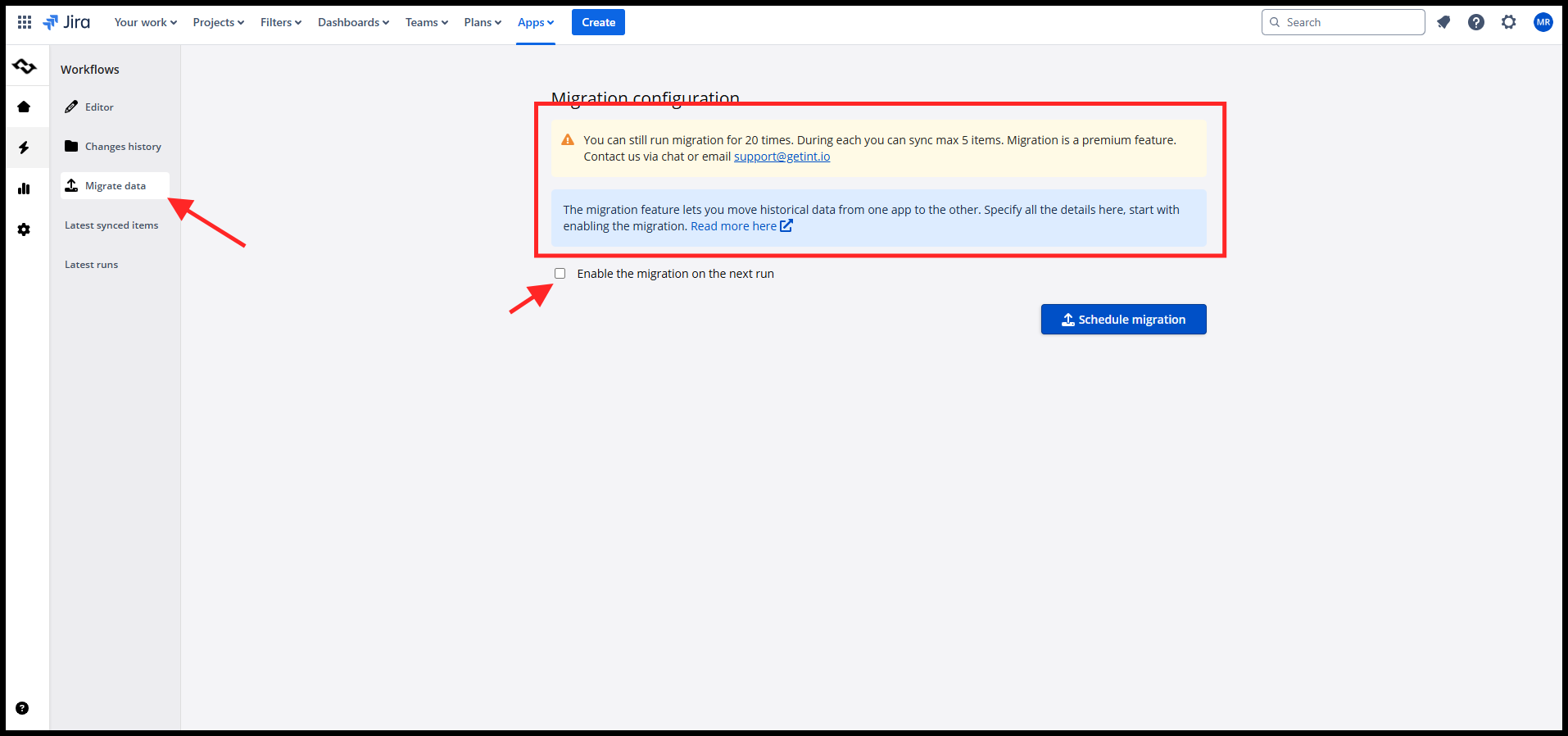This screenshot has height=736, width=1568.
Task: Go to Changes history
Action: [123, 147]
